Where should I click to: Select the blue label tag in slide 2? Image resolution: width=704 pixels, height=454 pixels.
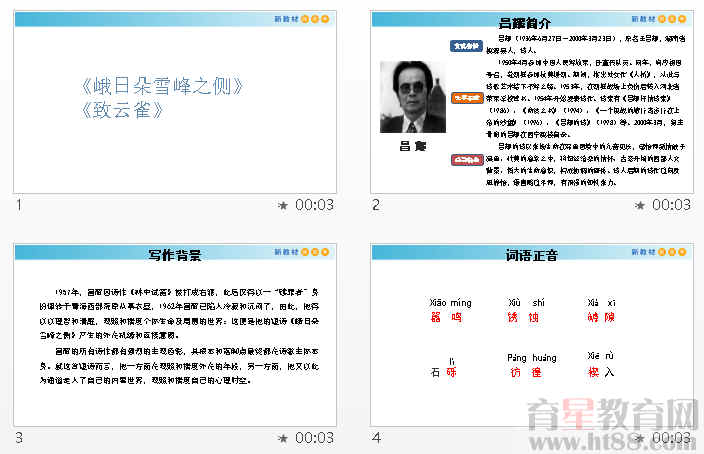coord(464,46)
